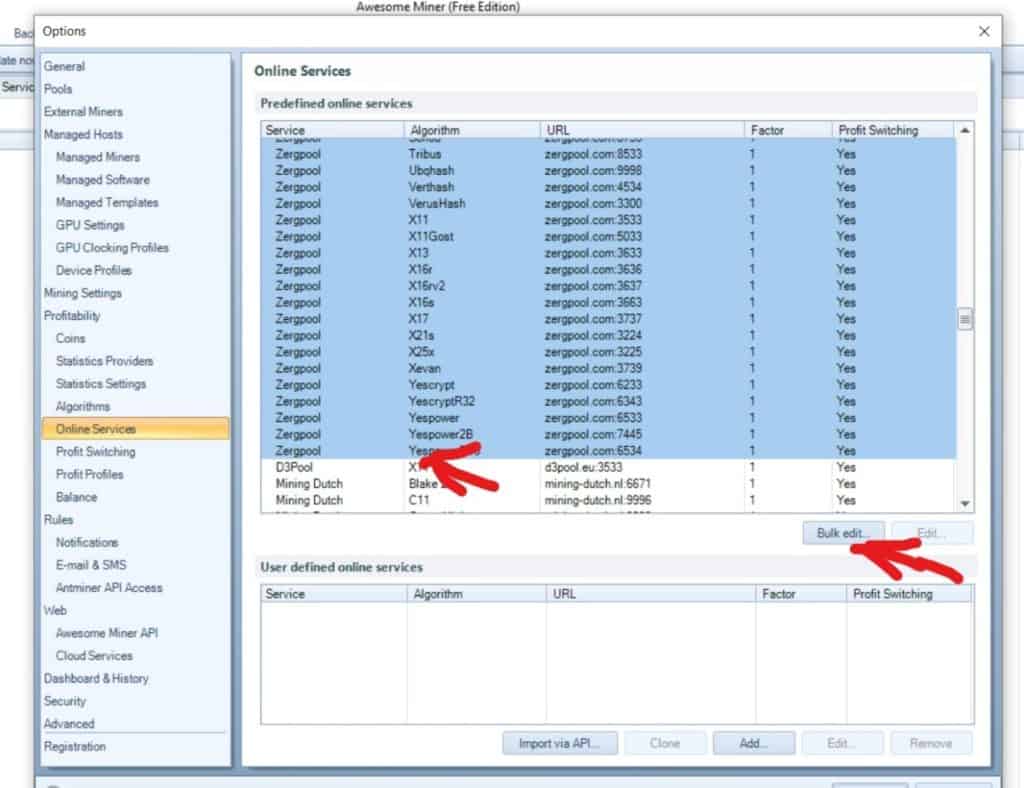The height and width of the screenshot is (788, 1024).
Task: Select the Zergpool Verthash row
Action: (x=608, y=187)
